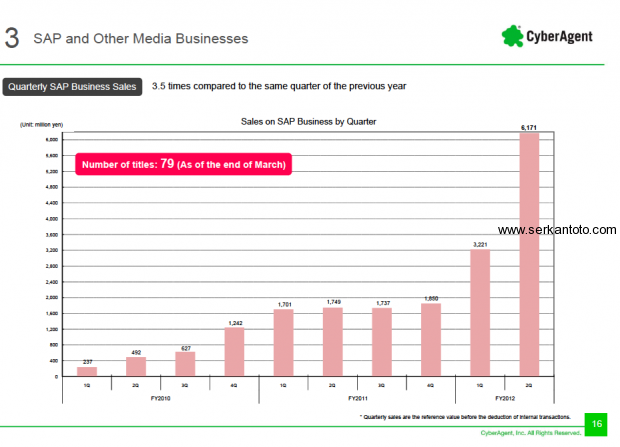Image resolution: width=620 pixels, height=447 pixels.
Task: Click the 3Q label in the FY2011 group
Action: [x=381, y=385]
